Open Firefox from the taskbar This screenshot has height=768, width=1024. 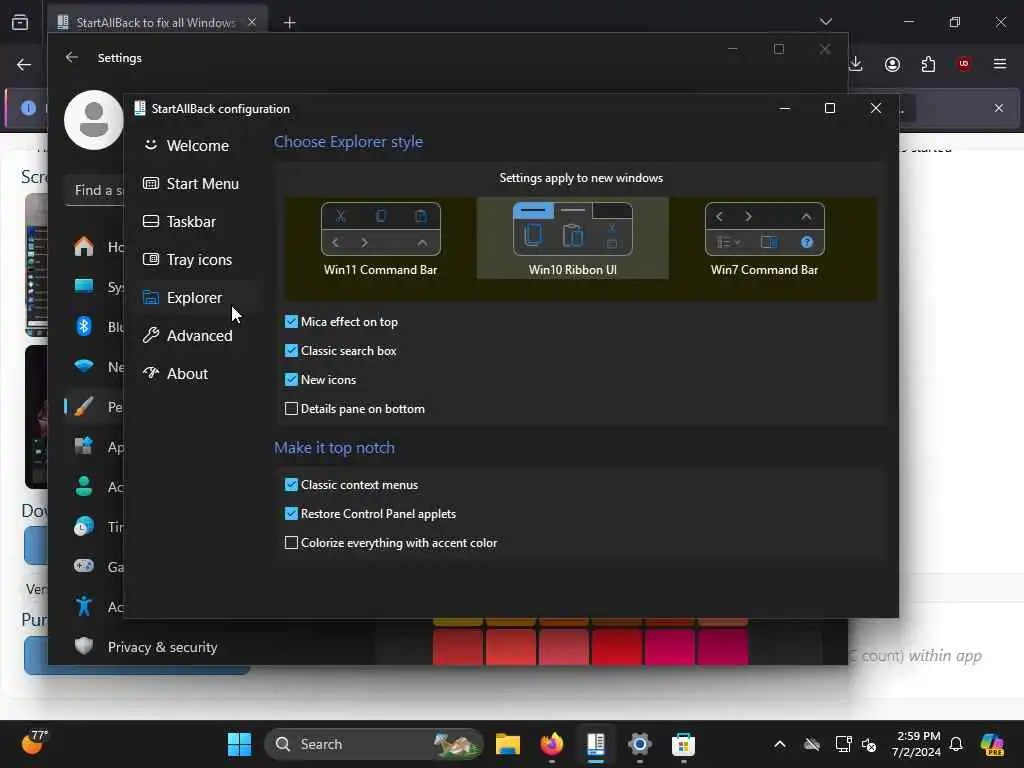[x=552, y=744]
